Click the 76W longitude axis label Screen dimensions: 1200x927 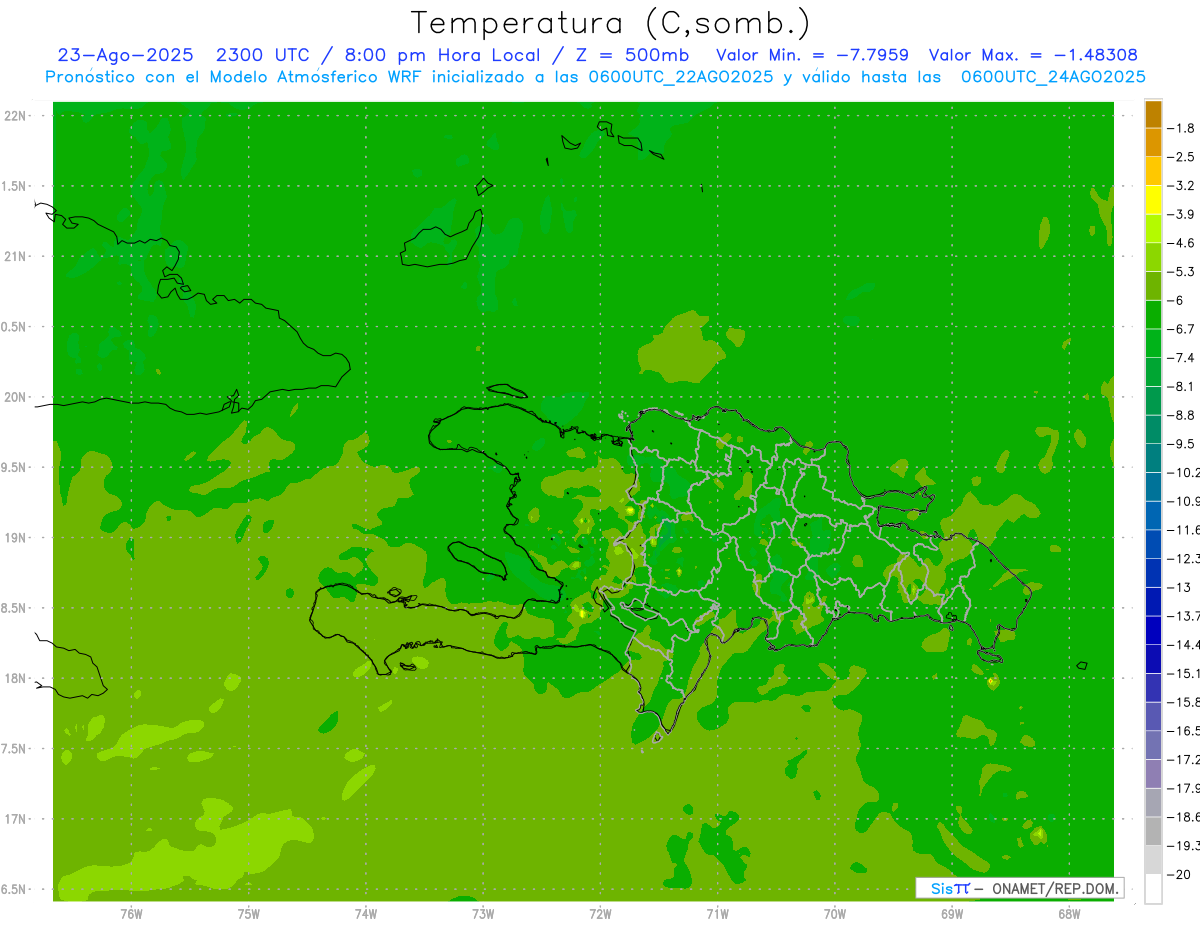pos(131,913)
